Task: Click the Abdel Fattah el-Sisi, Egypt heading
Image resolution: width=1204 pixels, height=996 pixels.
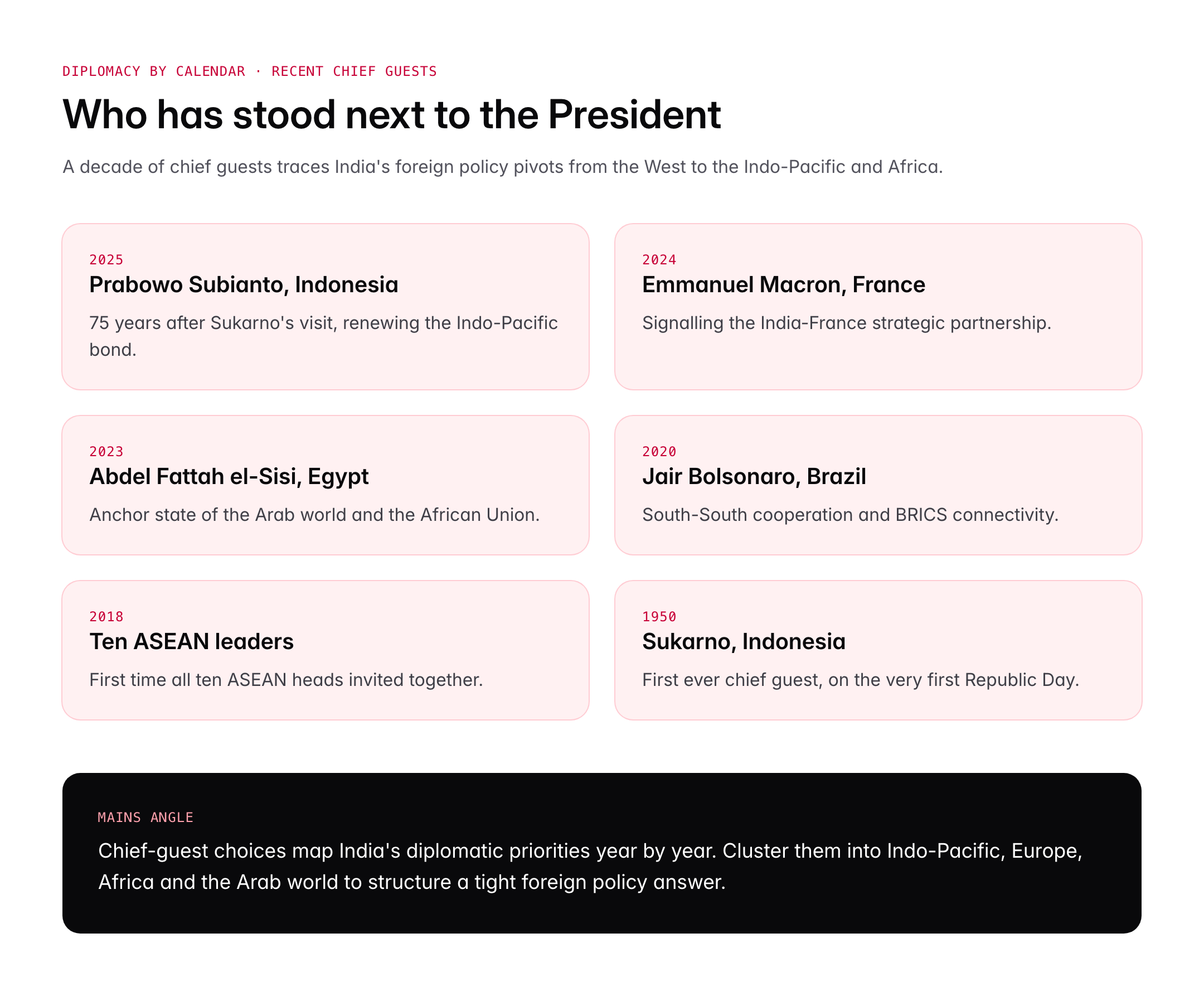Action: (229, 476)
